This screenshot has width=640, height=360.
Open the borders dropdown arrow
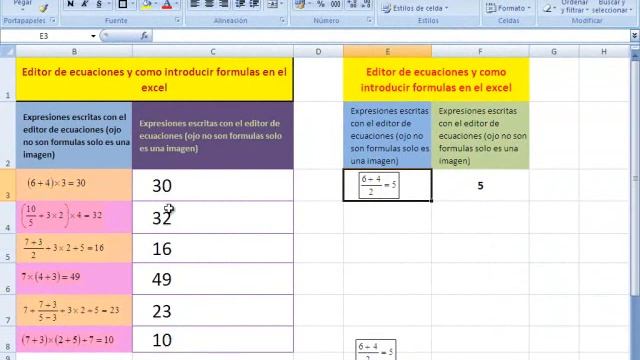[x=133, y=4]
